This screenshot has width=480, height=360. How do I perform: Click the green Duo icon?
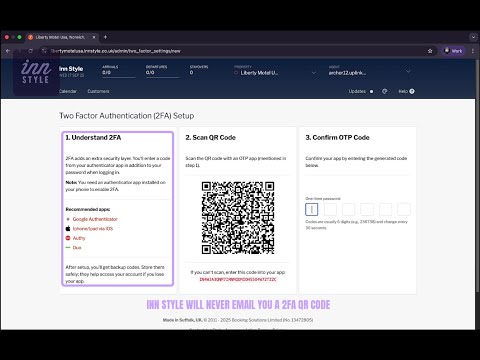68,248
